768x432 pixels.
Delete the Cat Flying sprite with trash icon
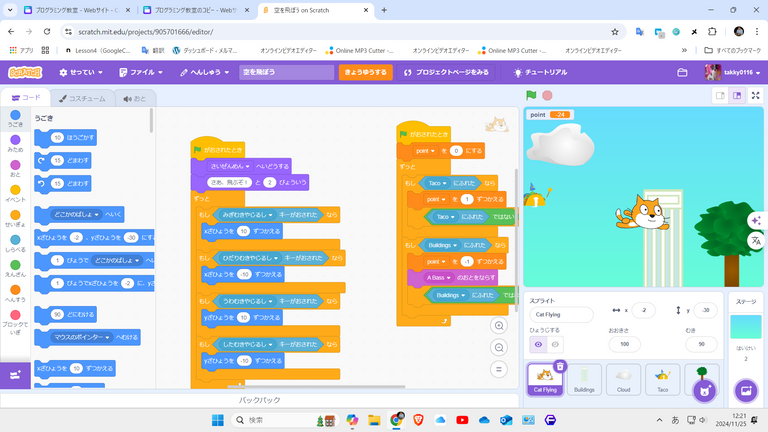(560, 366)
